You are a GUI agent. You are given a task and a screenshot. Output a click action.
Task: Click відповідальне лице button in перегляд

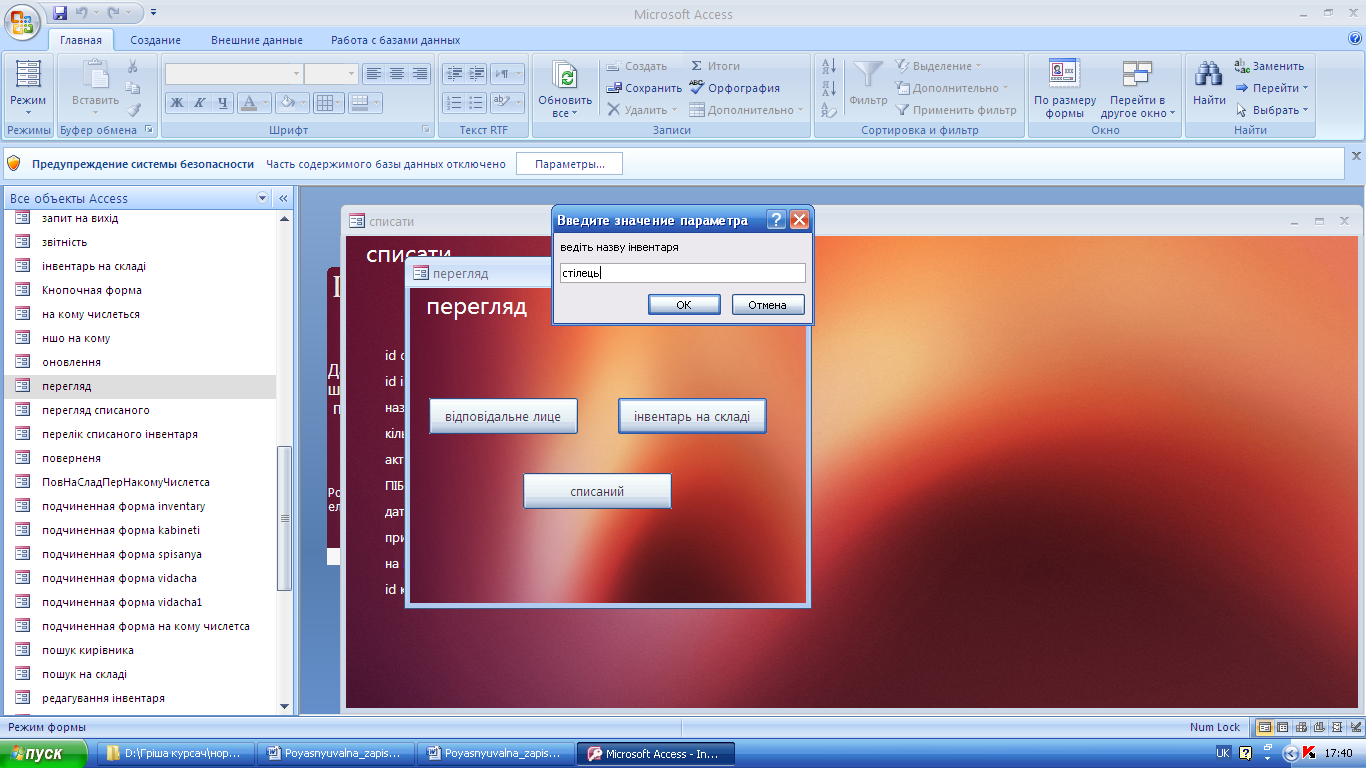point(503,416)
